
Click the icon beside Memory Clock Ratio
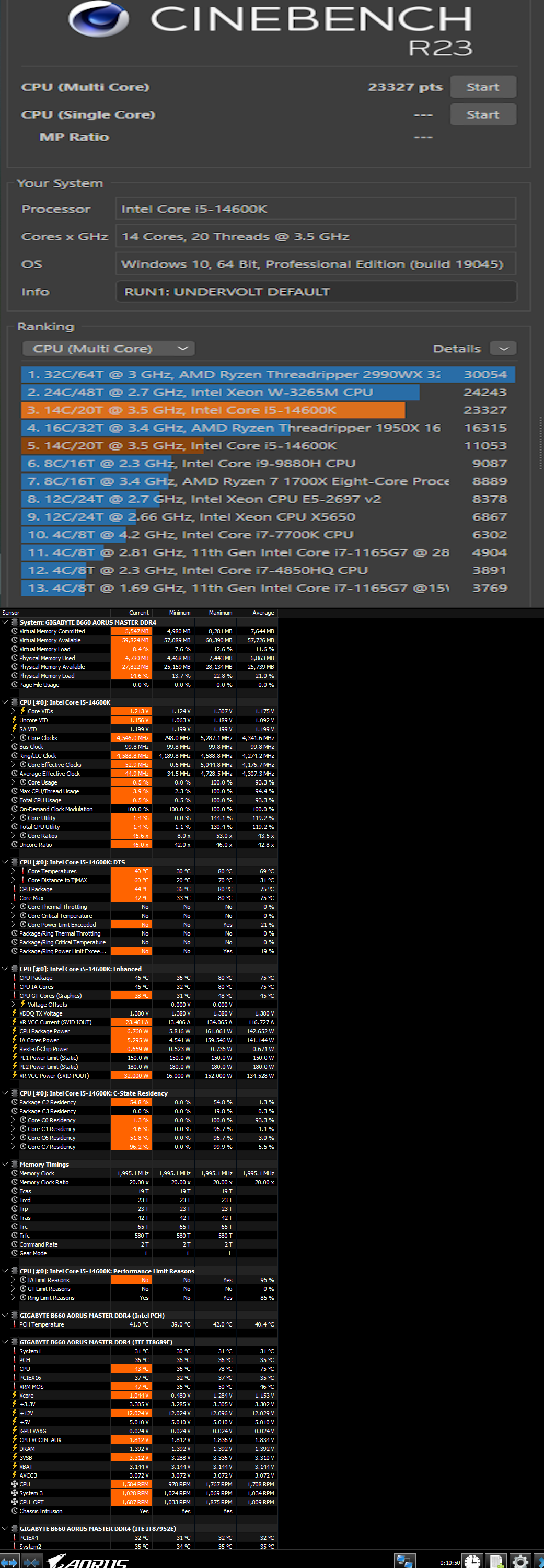(15, 1182)
